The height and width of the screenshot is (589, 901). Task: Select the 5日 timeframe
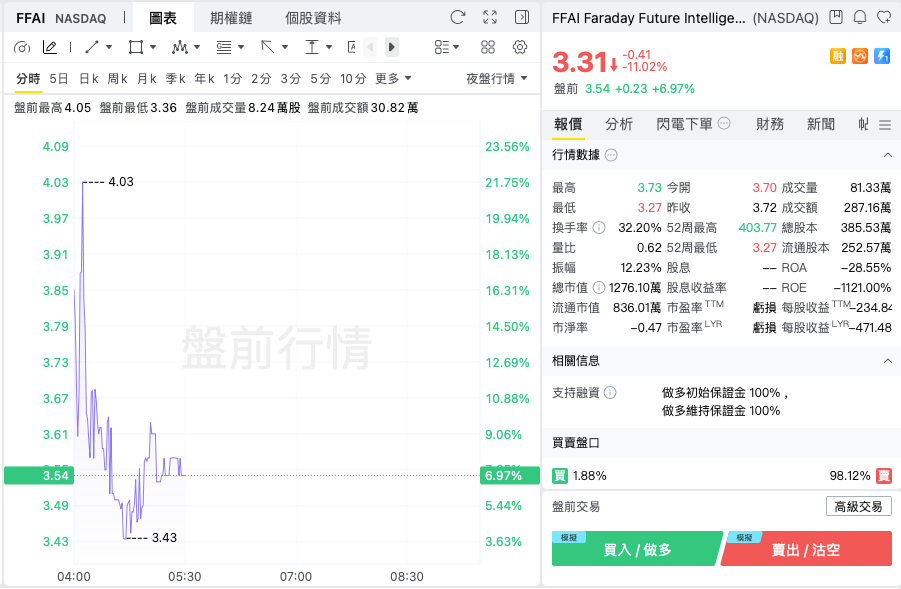click(x=59, y=78)
